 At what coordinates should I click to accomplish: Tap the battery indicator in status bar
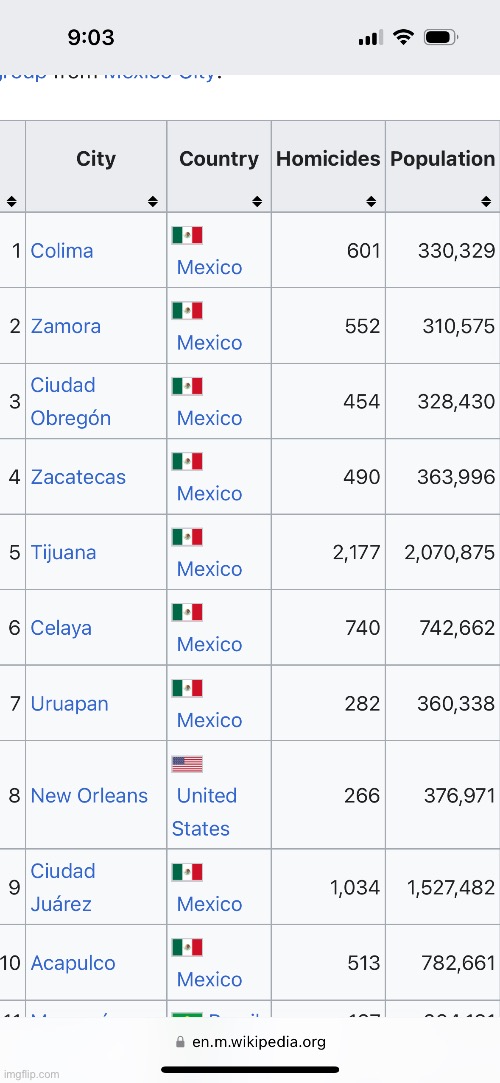point(441,37)
